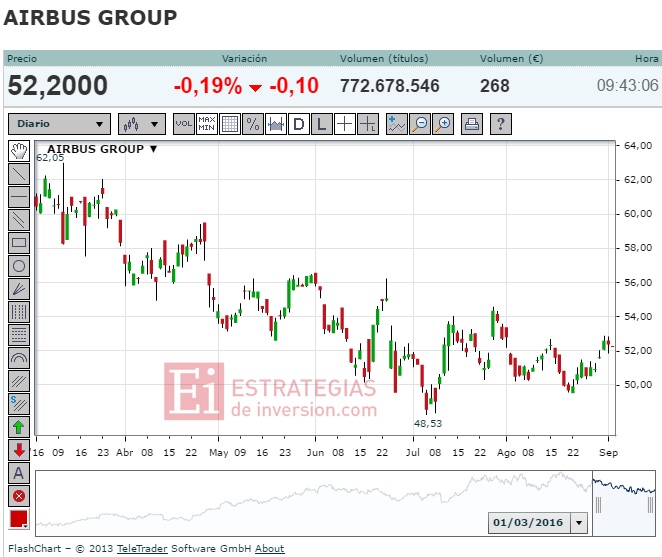The height and width of the screenshot is (557, 662).
Task: Expand the AIRBUS GROUP series menu
Action: (x=153, y=149)
